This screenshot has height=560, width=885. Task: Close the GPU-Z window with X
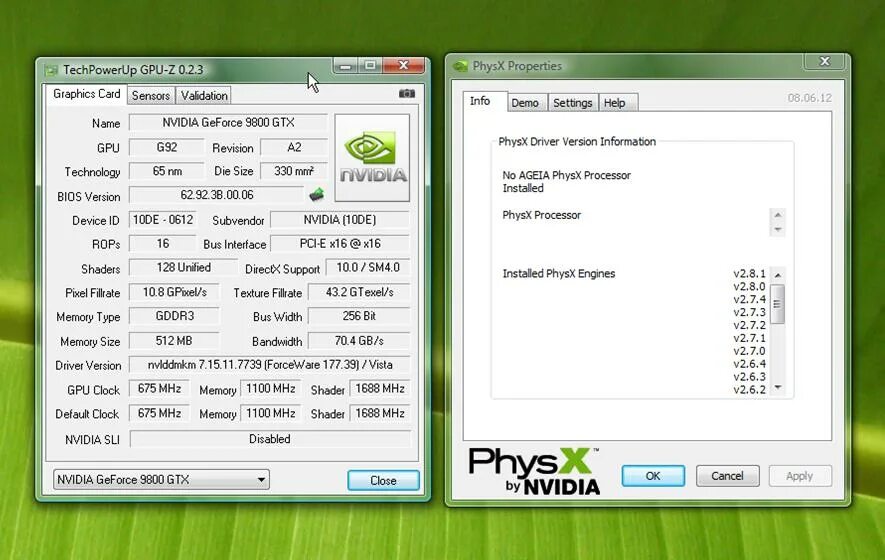click(404, 65)
